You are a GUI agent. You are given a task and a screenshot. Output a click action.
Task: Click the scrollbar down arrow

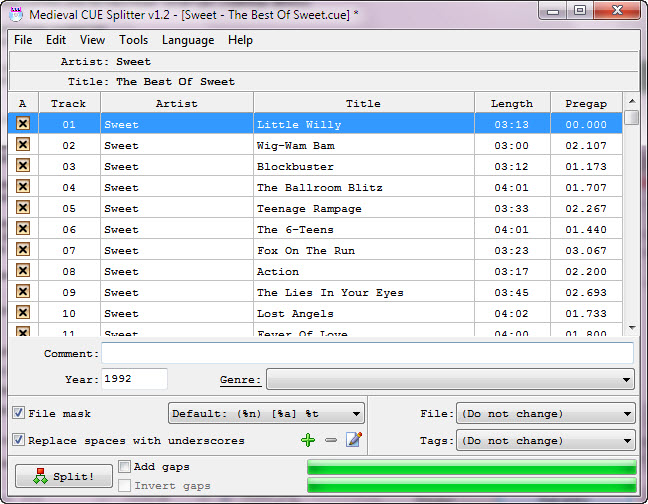click(631, 328)
